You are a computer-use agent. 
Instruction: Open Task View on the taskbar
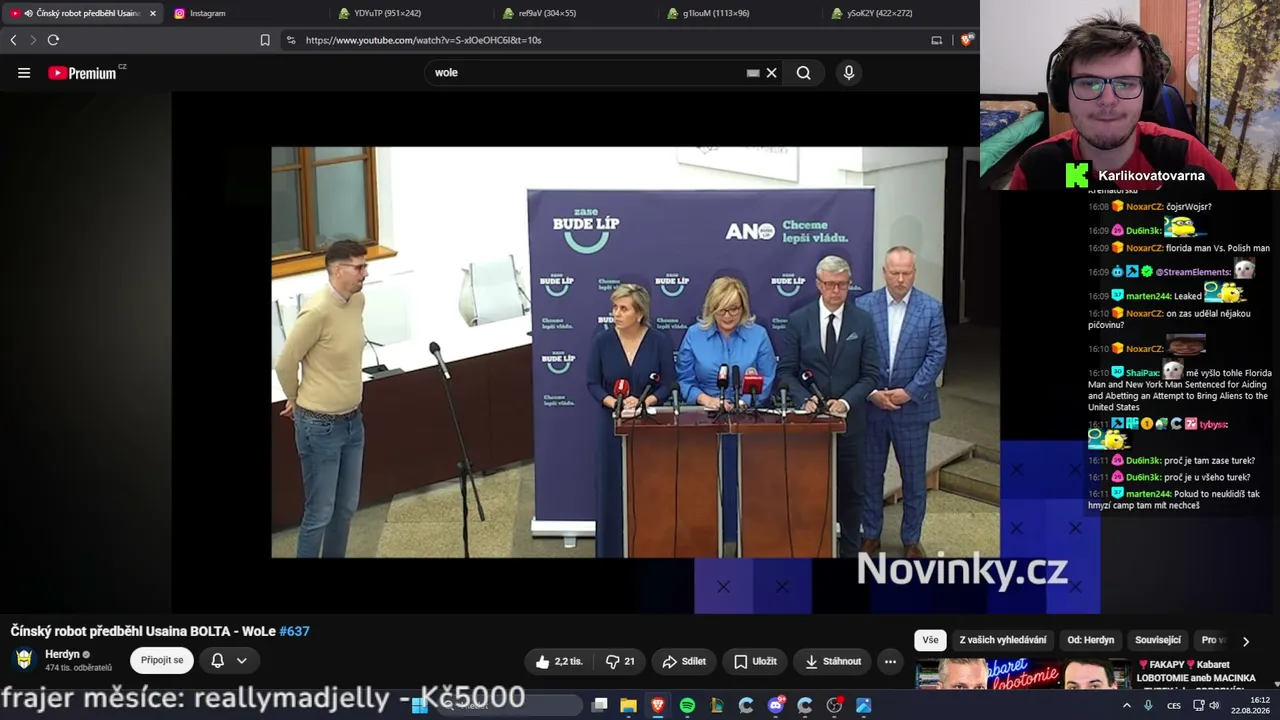point(599,705)
